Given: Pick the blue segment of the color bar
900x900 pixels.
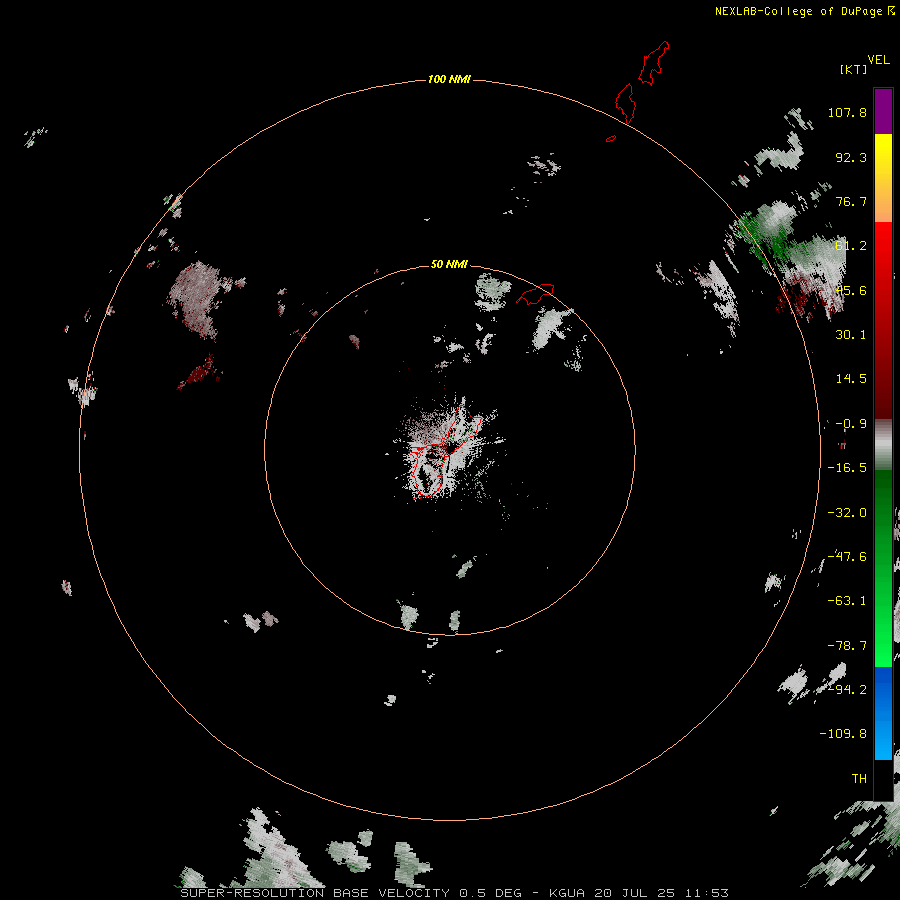Looking at the screenshot, I should [883, 713].
